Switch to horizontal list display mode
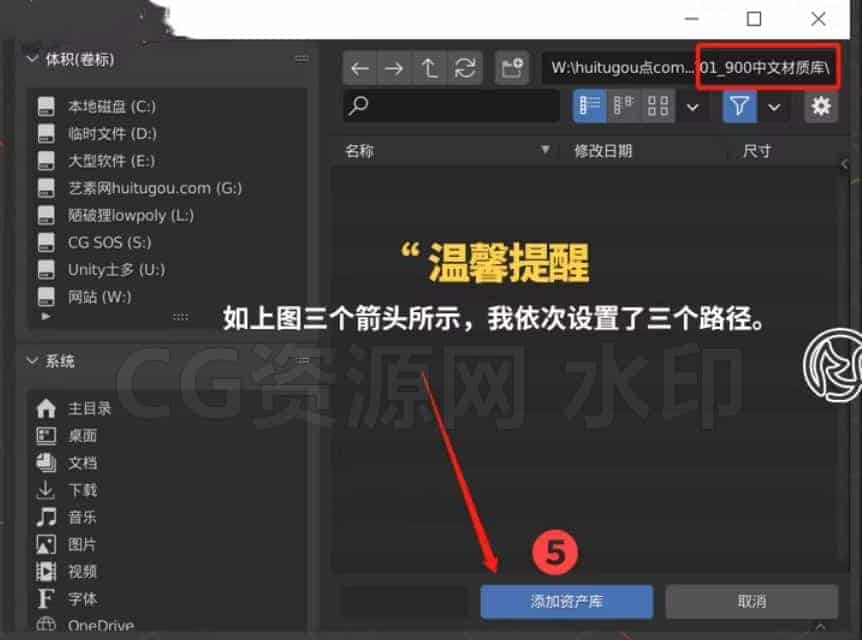Image resolution: width=862 pixels, height=640 pixels. tap(623, 106)
